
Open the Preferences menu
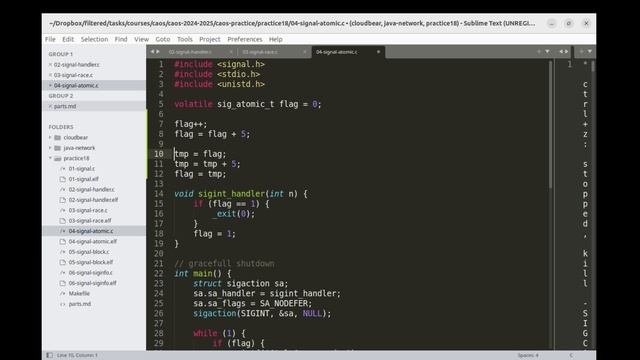pyautogui.click(x=244, y=39)
